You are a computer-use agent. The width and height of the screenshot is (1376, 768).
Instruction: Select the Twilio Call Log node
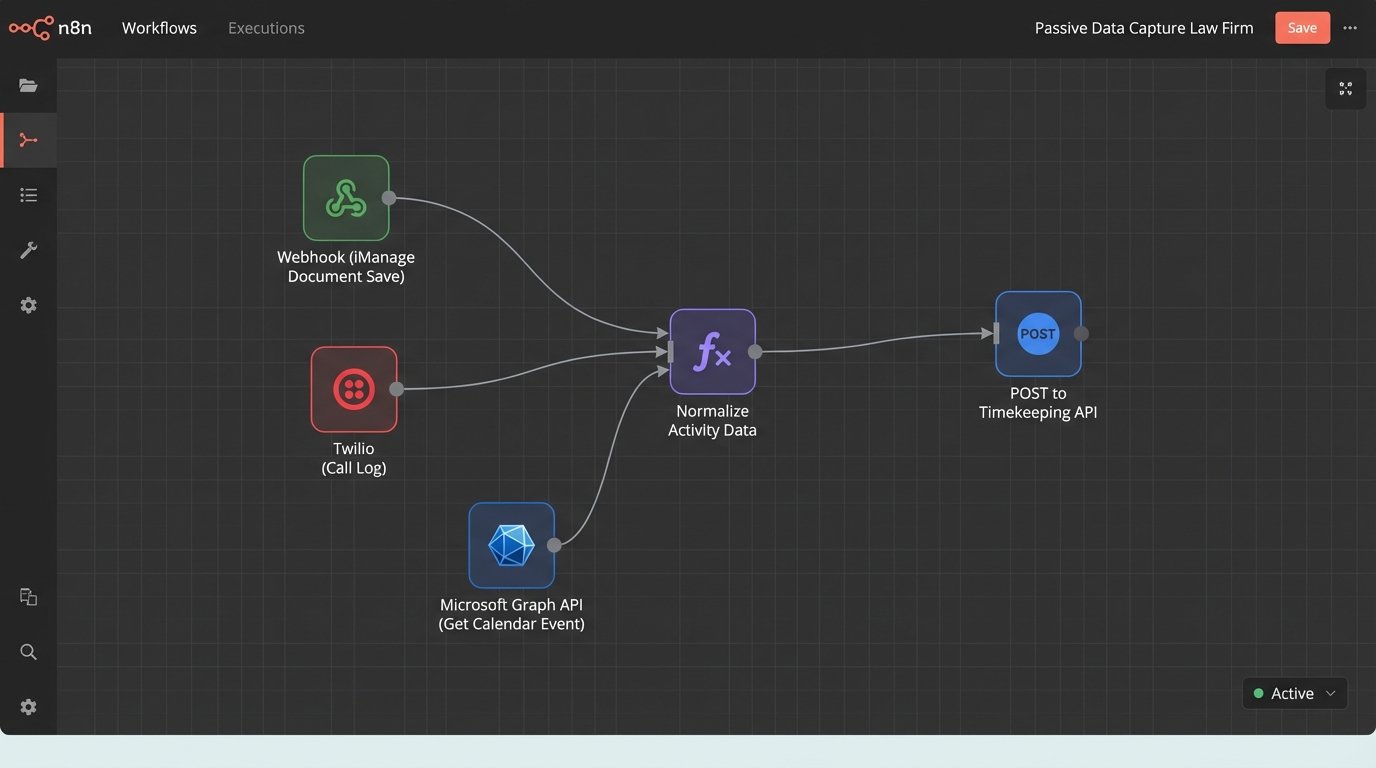click(x=354, y=389)
